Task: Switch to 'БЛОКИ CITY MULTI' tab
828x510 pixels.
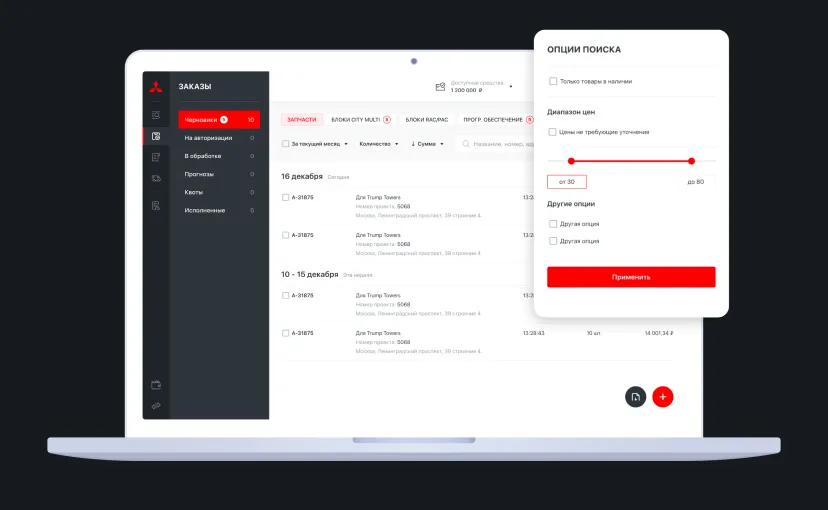Action: click(361, 120)
